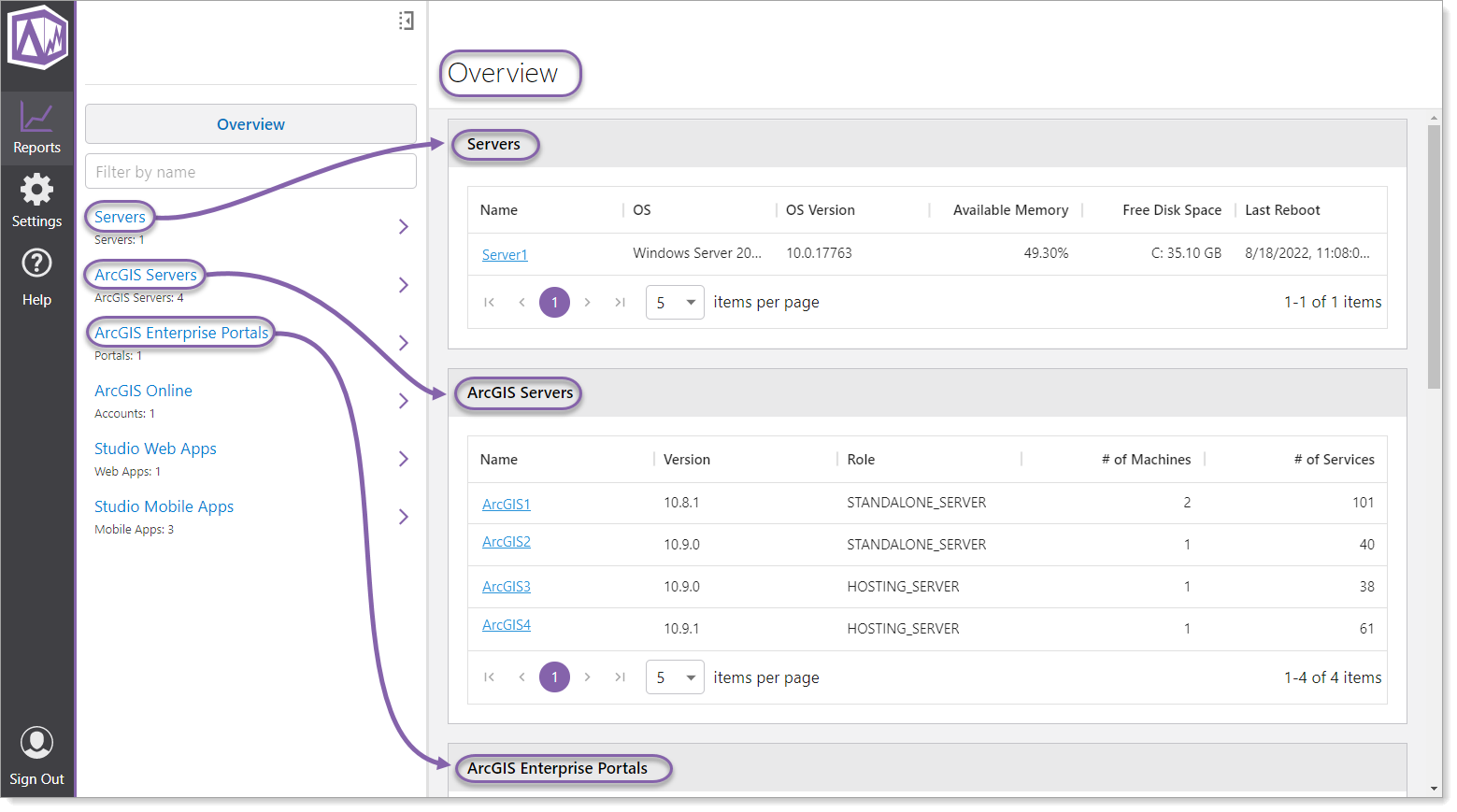
Task: Click the Sign Out account icon
Action: [37, 743]
